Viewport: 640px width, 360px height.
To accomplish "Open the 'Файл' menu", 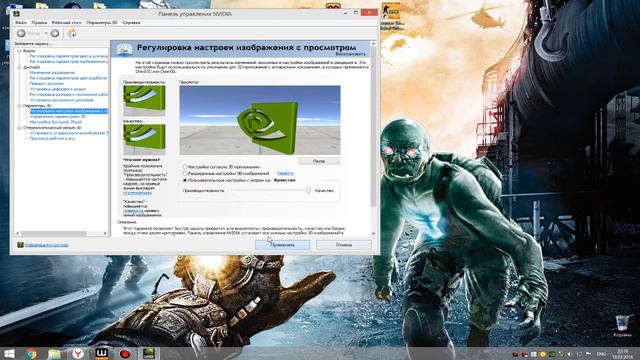I will tap(21, 22).
